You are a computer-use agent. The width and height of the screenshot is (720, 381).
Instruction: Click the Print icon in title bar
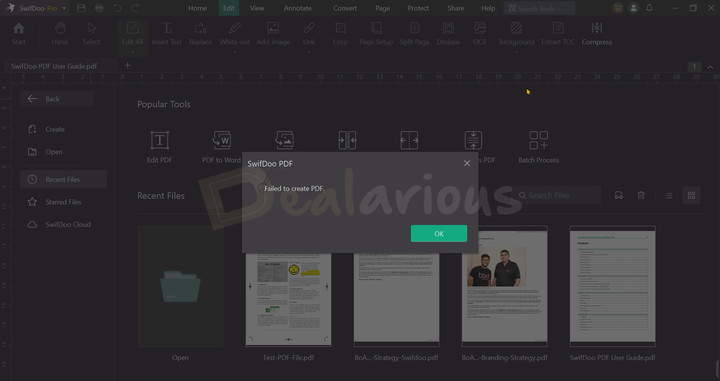(99, 8)
